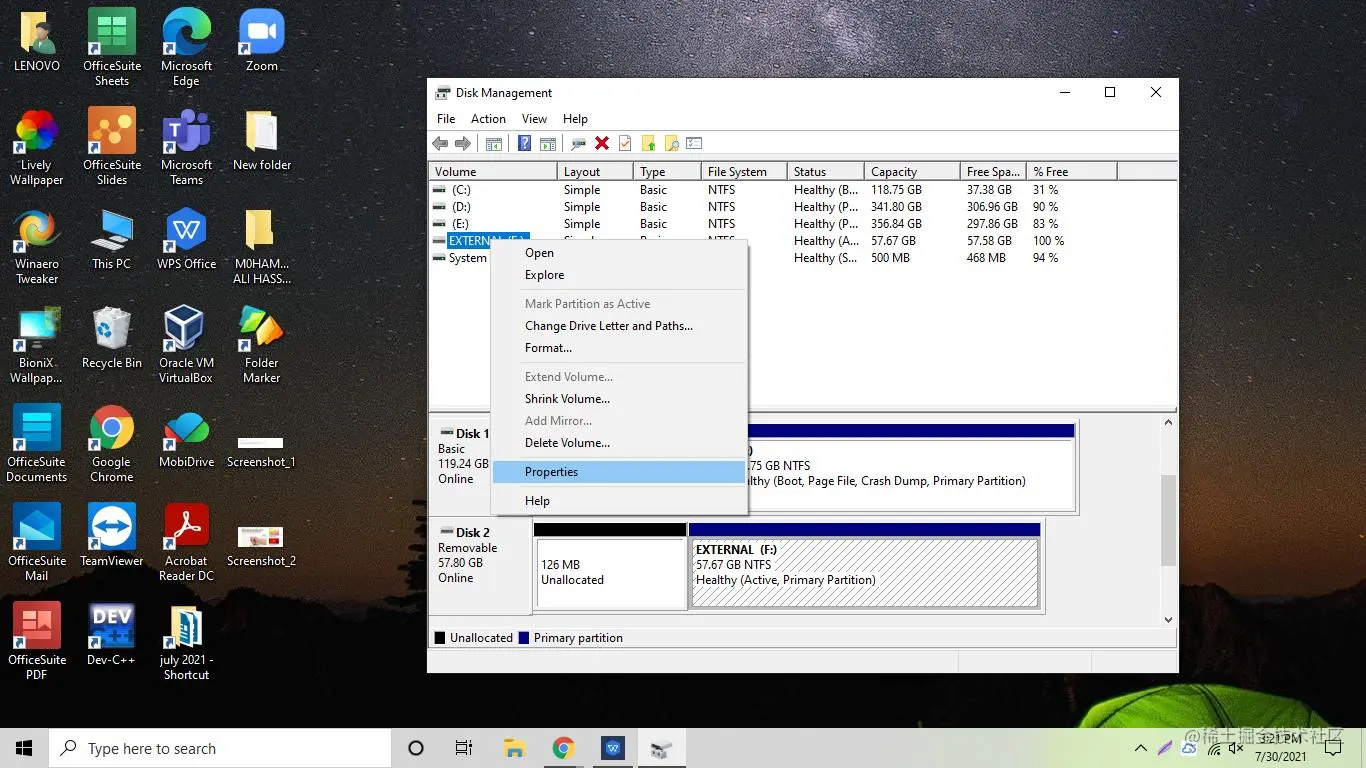Sort by the Capacity column header
Viewport: 1366px width, 768px height.
tap(914, 172)
